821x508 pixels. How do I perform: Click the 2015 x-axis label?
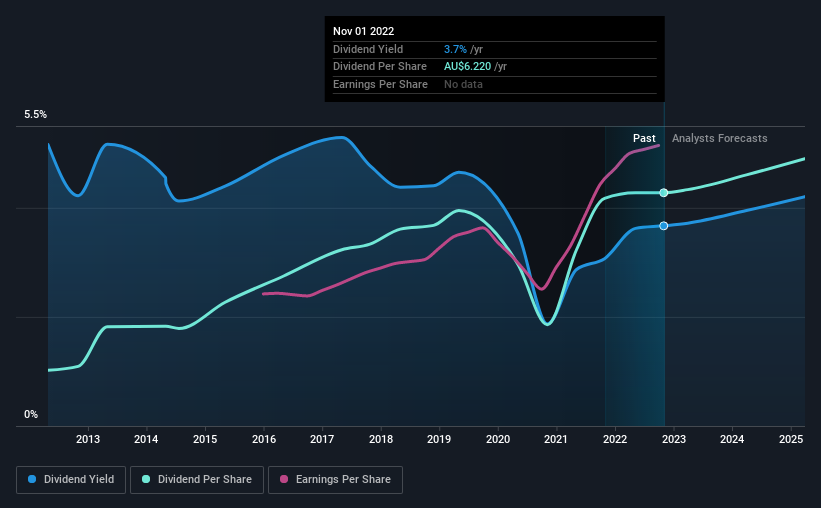[205, 439]
